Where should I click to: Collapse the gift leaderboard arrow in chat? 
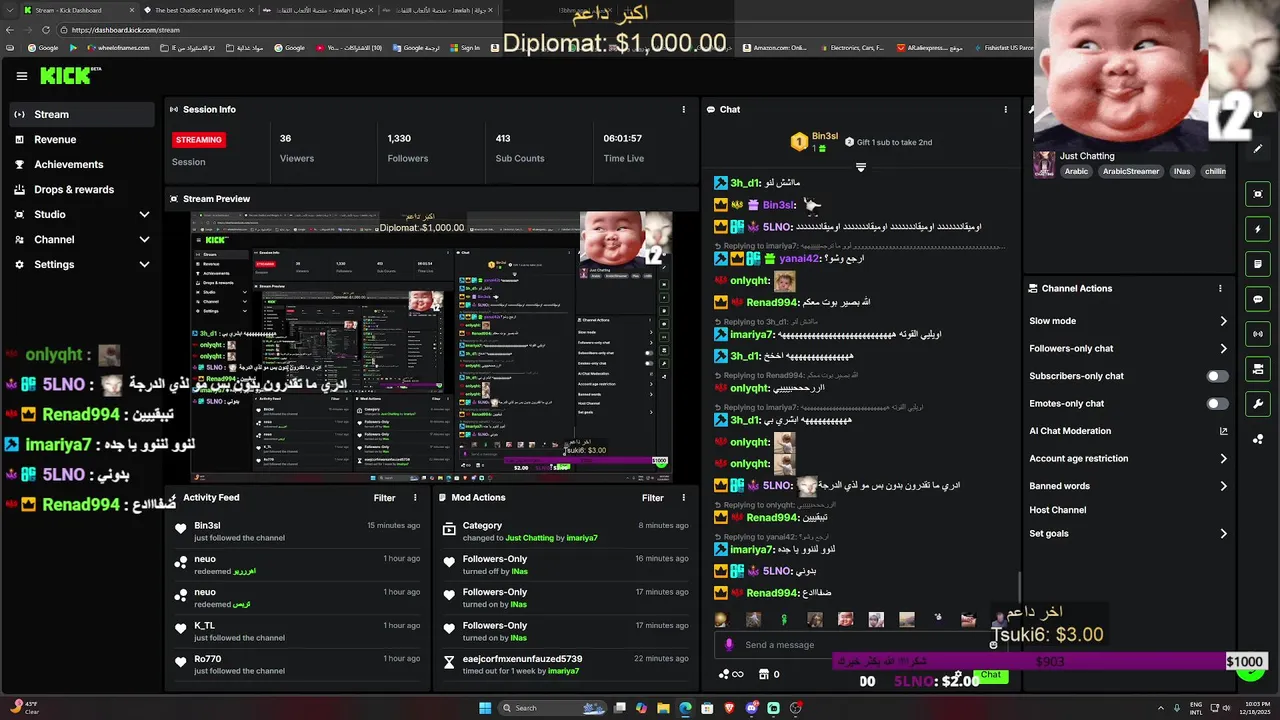pos(860,167)
